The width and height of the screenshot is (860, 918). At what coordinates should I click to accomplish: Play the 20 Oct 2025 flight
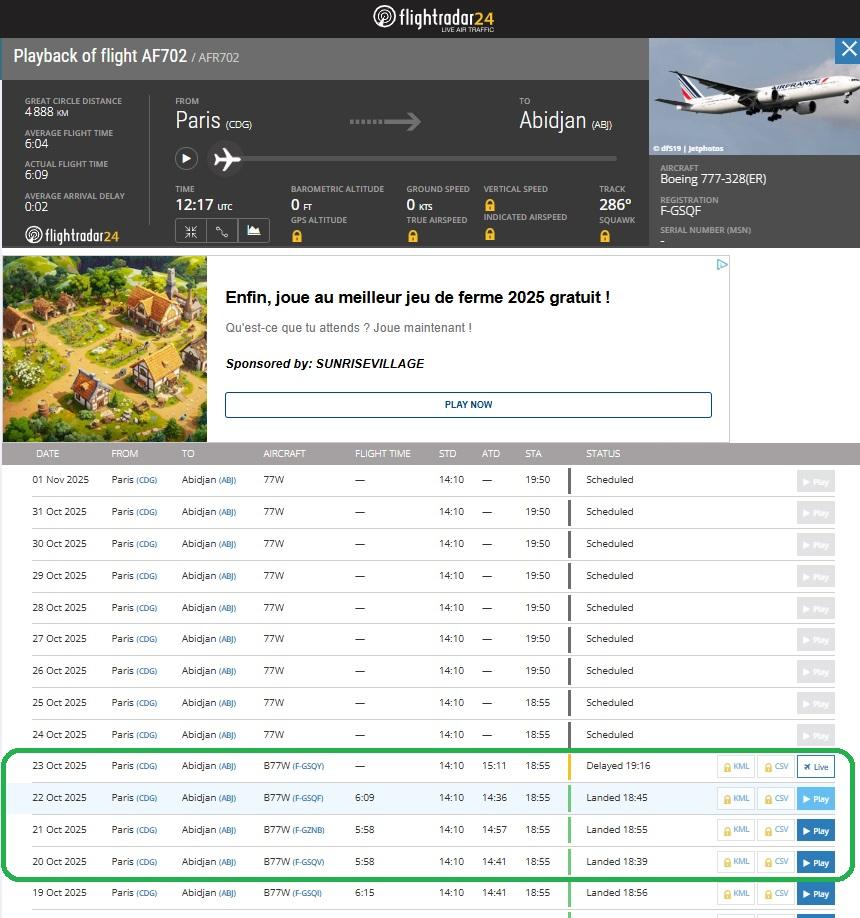point(815,862)
